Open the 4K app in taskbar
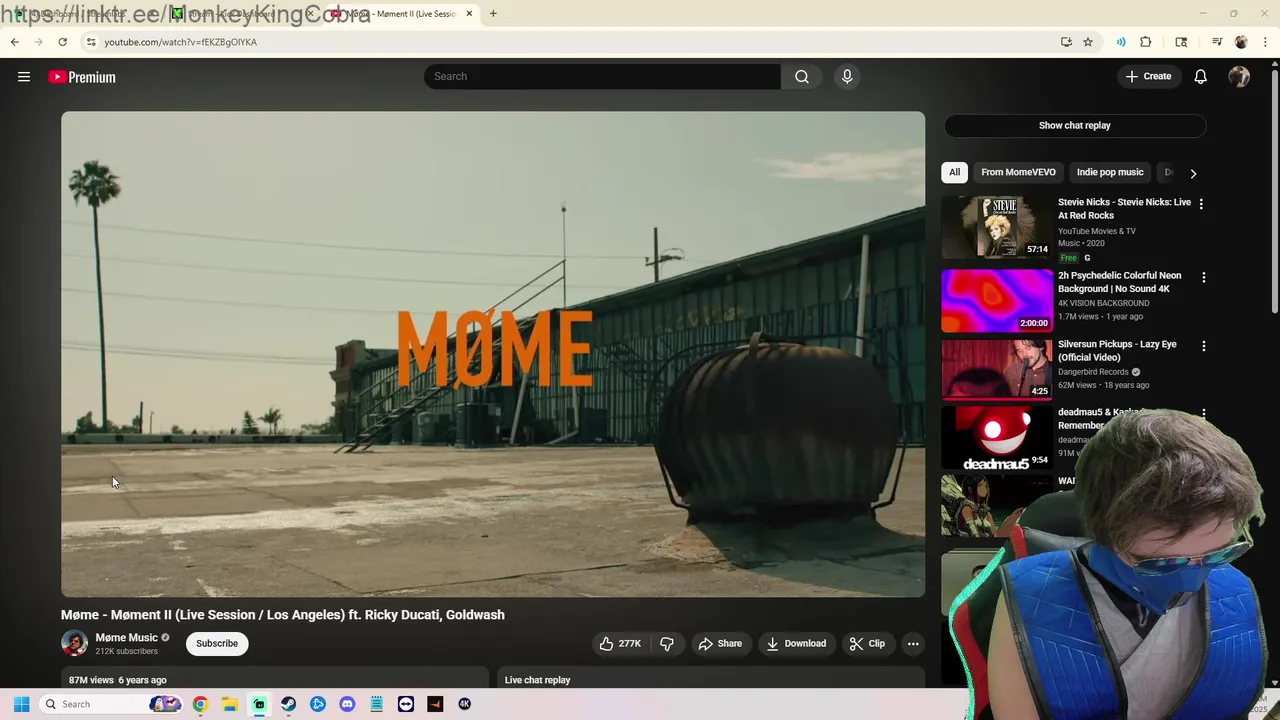1280x720 pixels. pos(465,704)
